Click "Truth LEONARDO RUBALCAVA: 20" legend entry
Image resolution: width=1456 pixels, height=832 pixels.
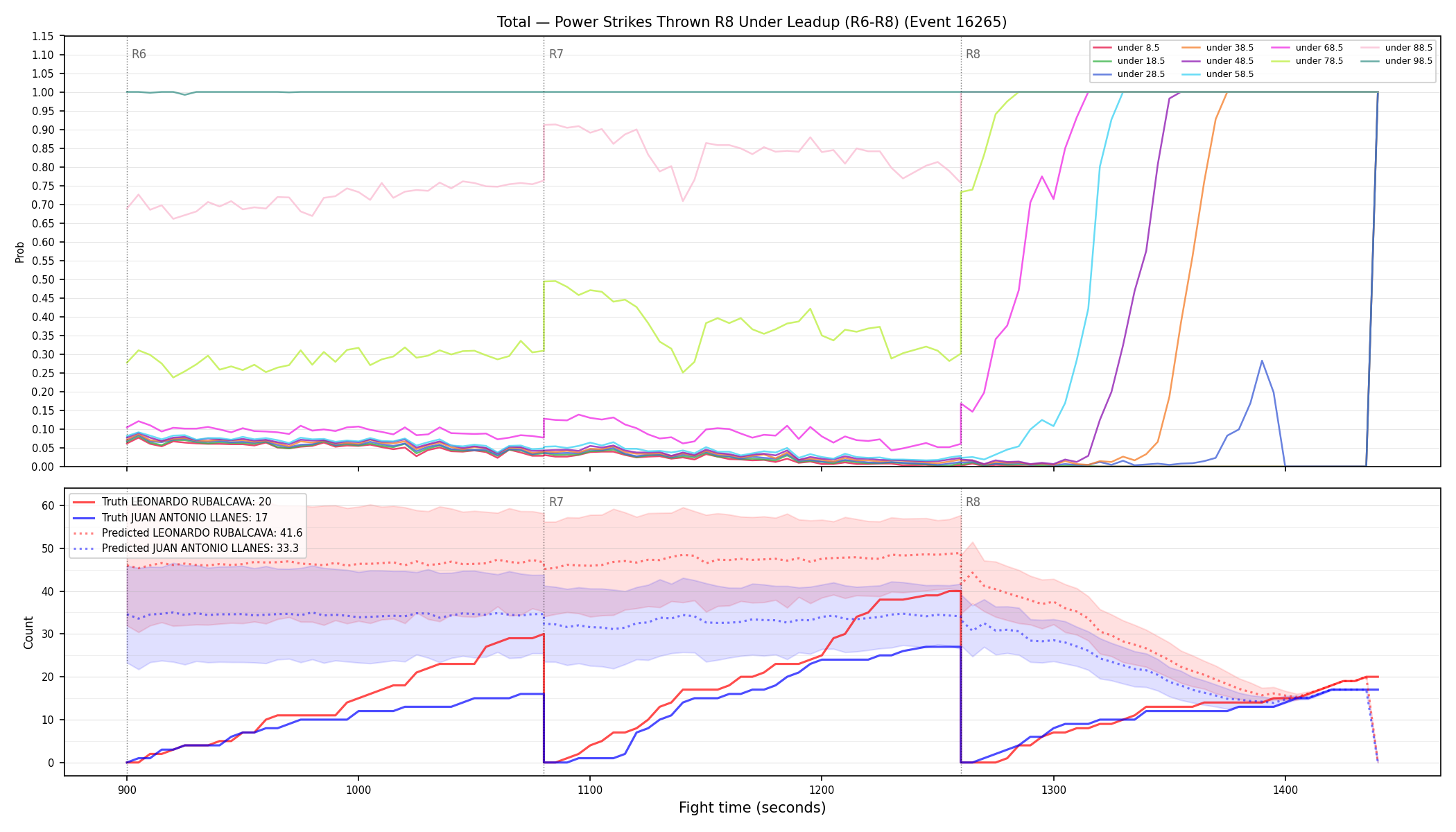pos(187,502)
